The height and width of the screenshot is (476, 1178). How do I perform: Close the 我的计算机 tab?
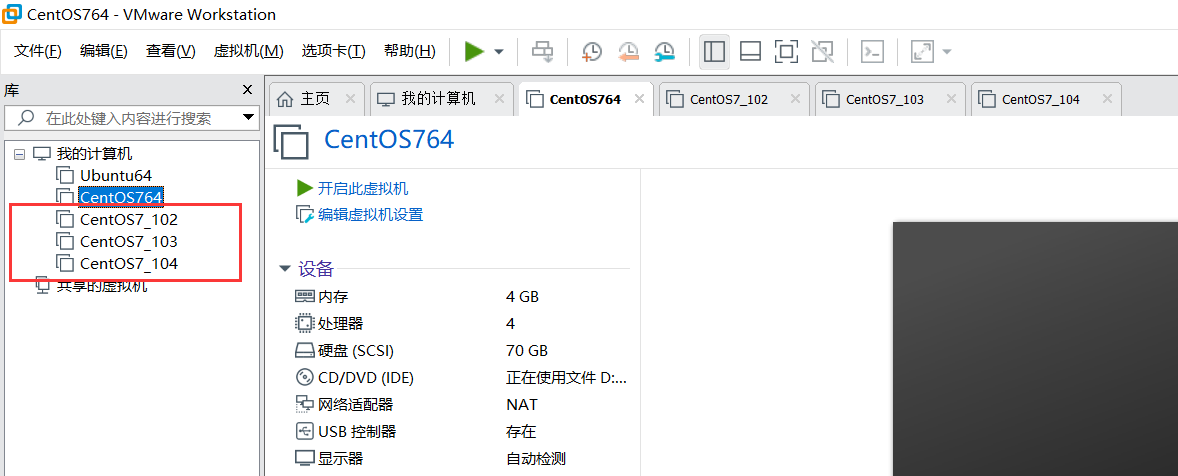[499, 98]
